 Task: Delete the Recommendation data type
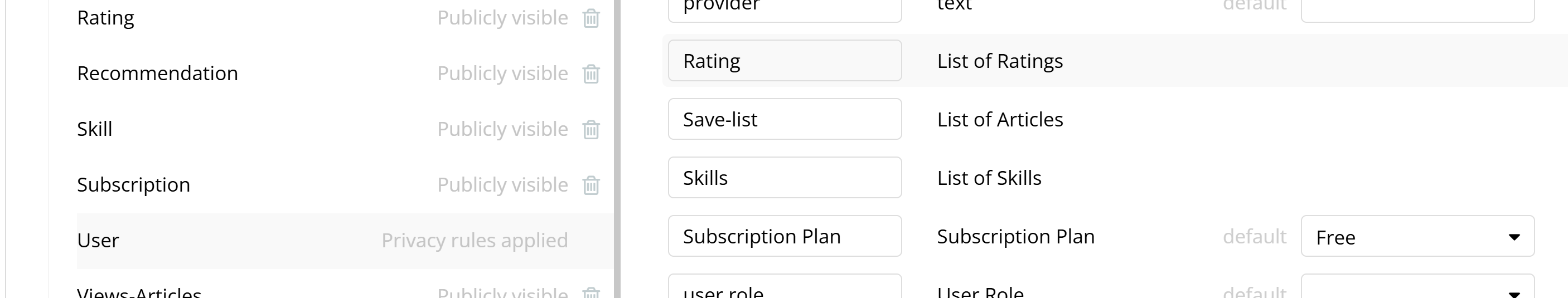point(591,74)
